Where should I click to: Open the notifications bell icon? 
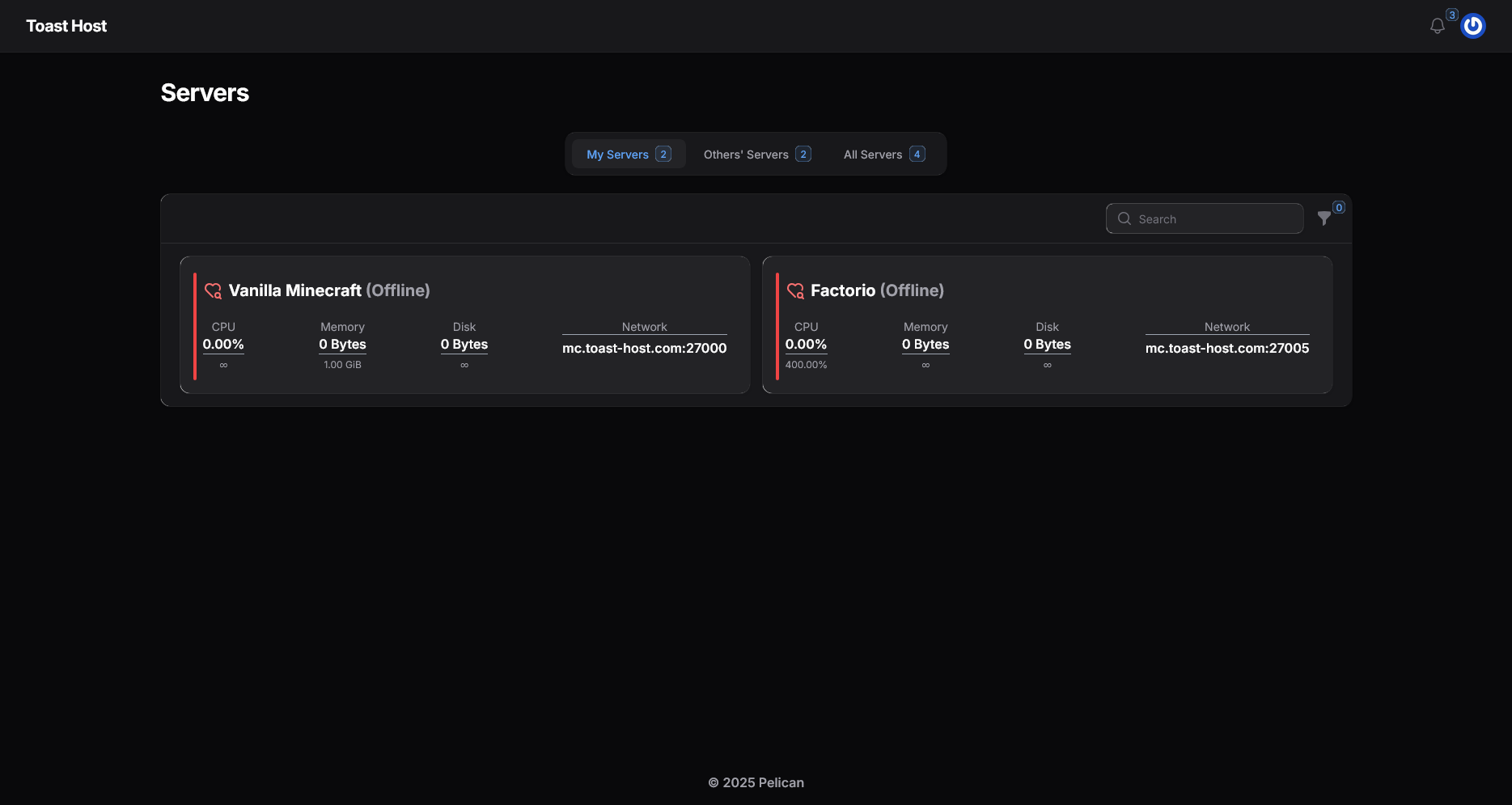[1437, 25]
